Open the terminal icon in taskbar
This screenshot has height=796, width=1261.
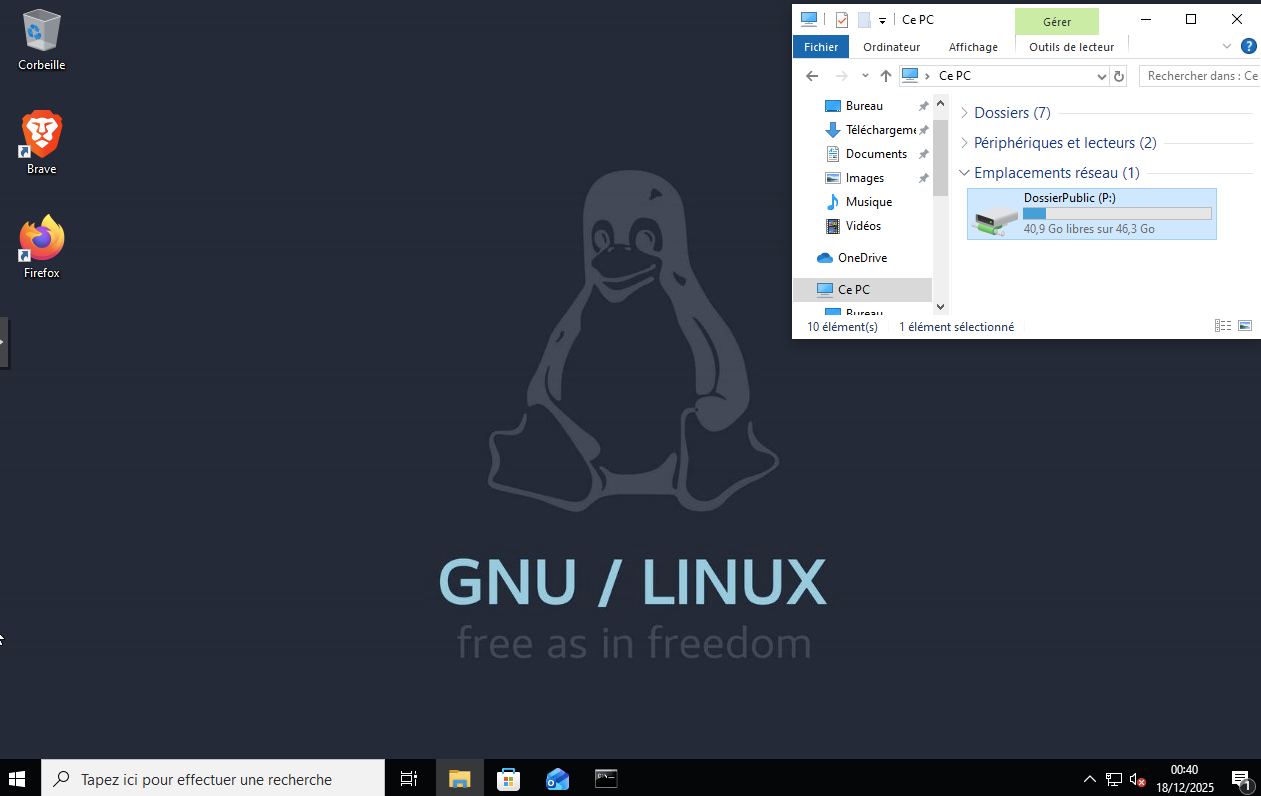click(x=606, y=778)
